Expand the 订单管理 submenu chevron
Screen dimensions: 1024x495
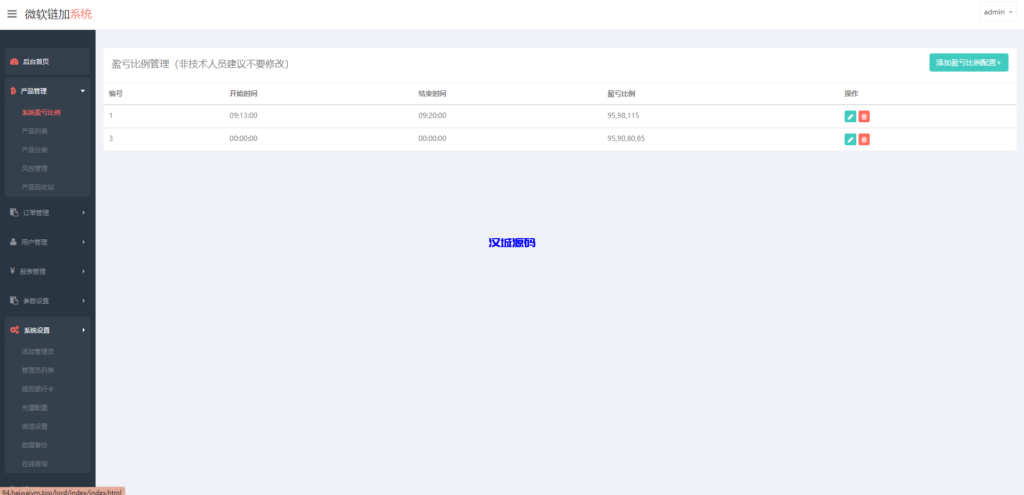coord(83,212)
